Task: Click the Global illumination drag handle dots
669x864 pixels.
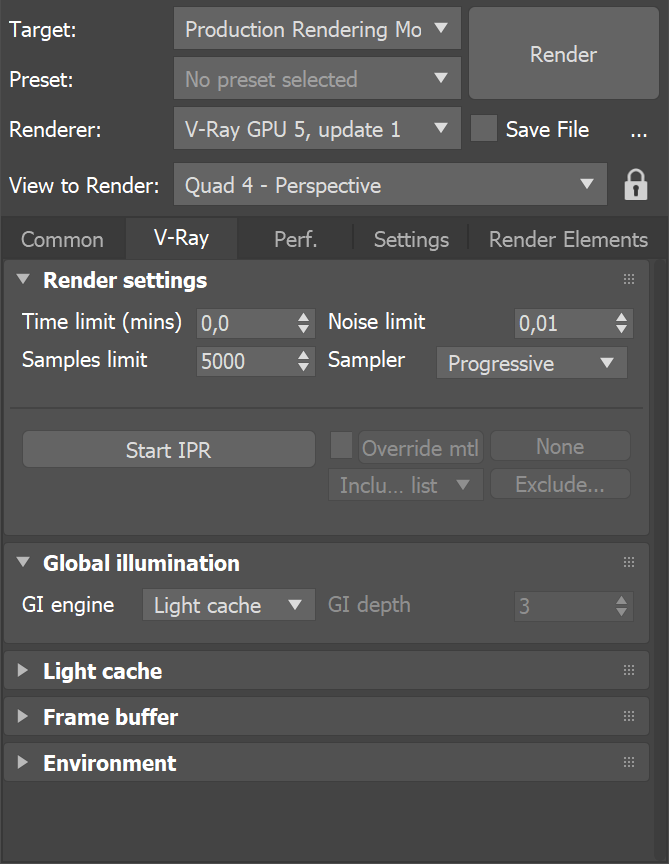Action: coord(628,562)
